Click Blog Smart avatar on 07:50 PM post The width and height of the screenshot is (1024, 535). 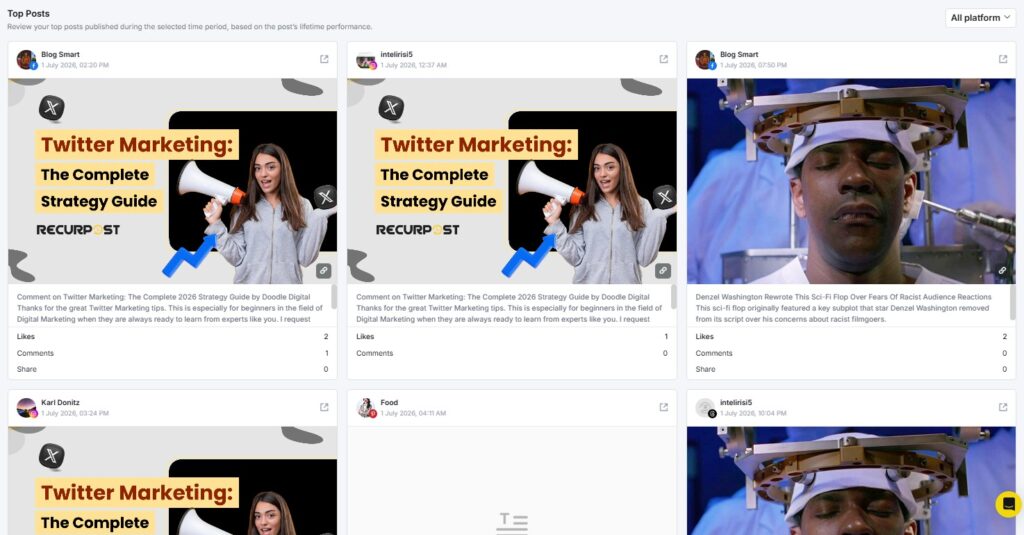tap(705, 59)
